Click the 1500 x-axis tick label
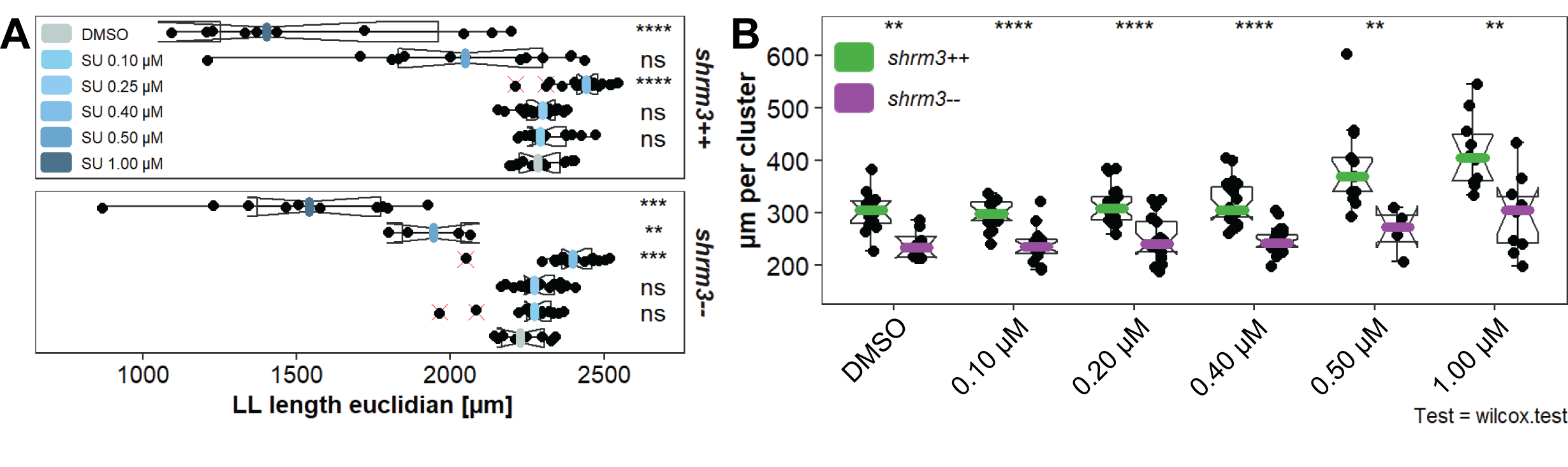Viewport: 1568px width, 467px height. (x=297, y=374)
